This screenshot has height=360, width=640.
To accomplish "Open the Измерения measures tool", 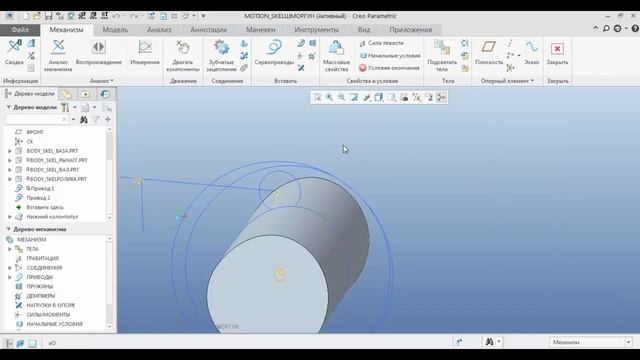I will pyautogui.click(x=144, y=52).
